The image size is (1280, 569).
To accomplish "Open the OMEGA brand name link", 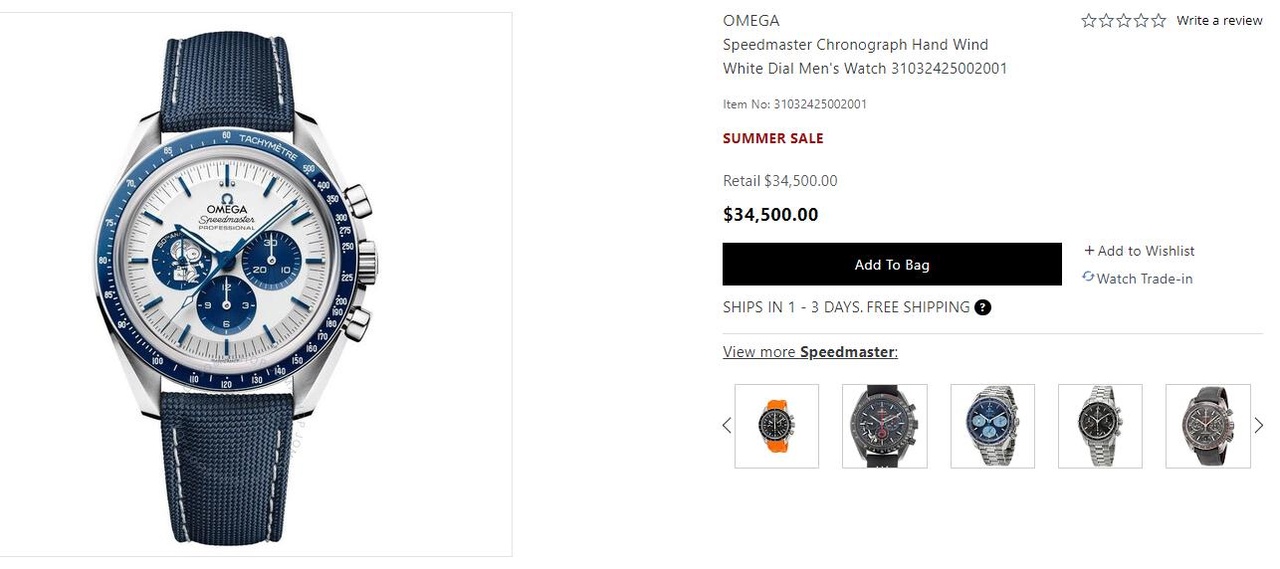I will click(751, 20).
